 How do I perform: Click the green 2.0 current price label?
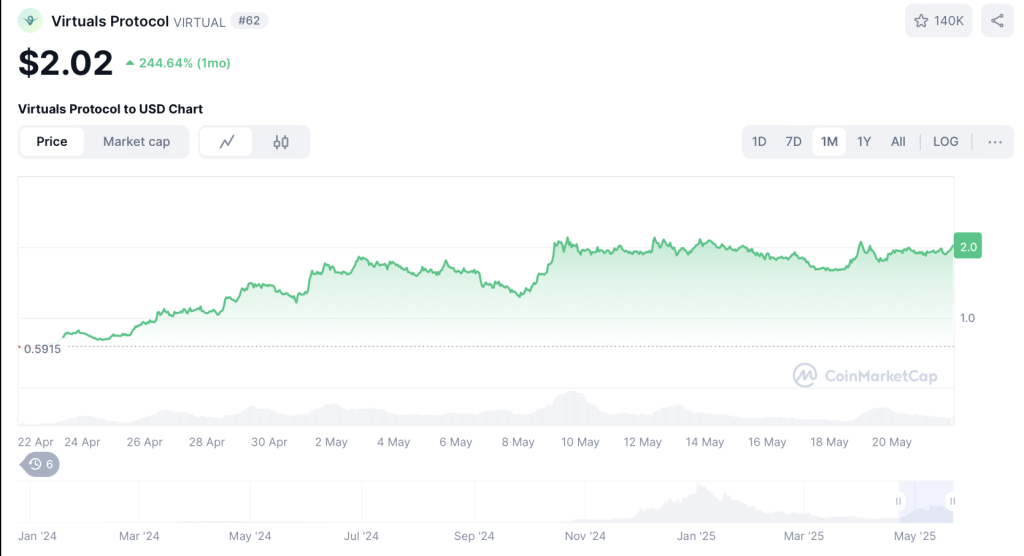(x=968, y=246)
